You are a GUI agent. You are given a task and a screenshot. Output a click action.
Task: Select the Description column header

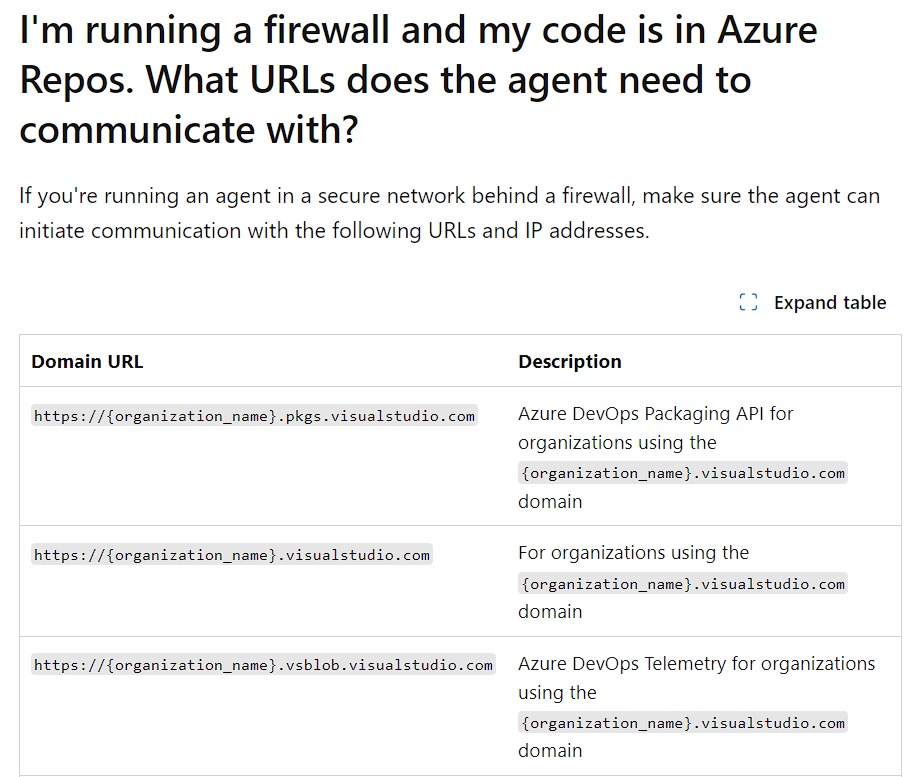(569, 362)
